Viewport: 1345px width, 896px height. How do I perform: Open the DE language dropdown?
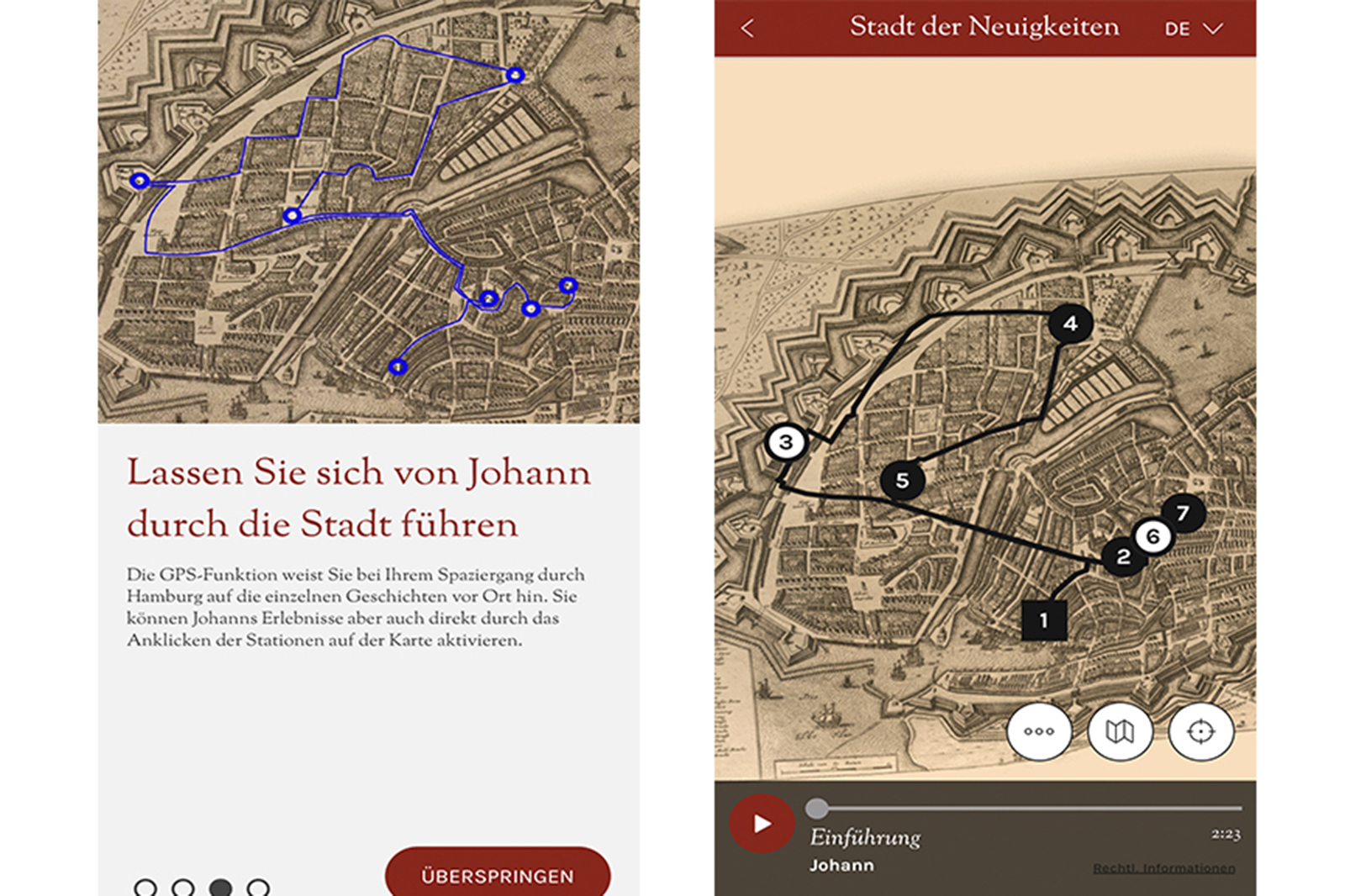pyautogui.click(x=1192, y=29)
